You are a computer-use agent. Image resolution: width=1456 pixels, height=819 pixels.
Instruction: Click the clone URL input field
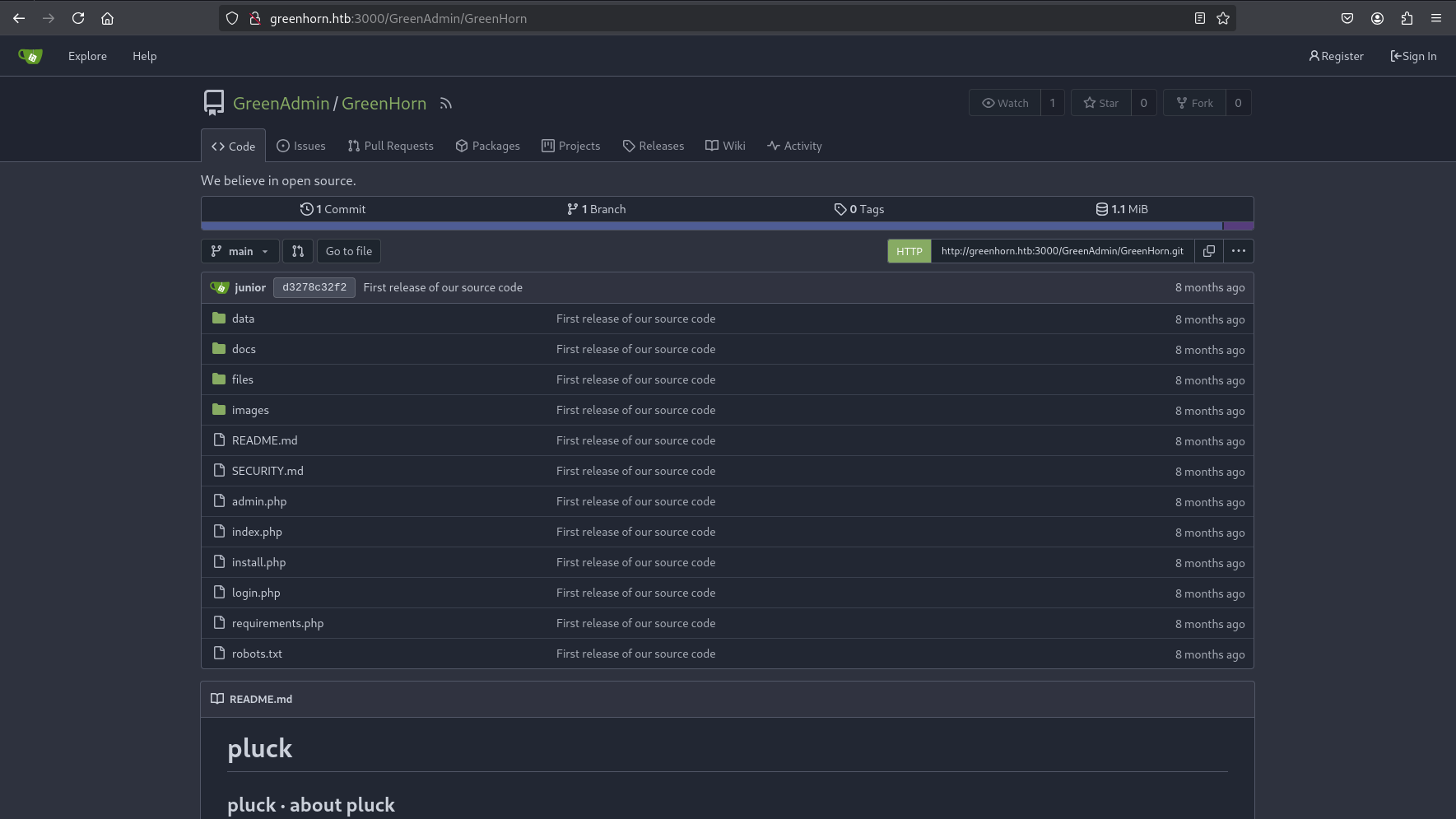pos(1062,251)
